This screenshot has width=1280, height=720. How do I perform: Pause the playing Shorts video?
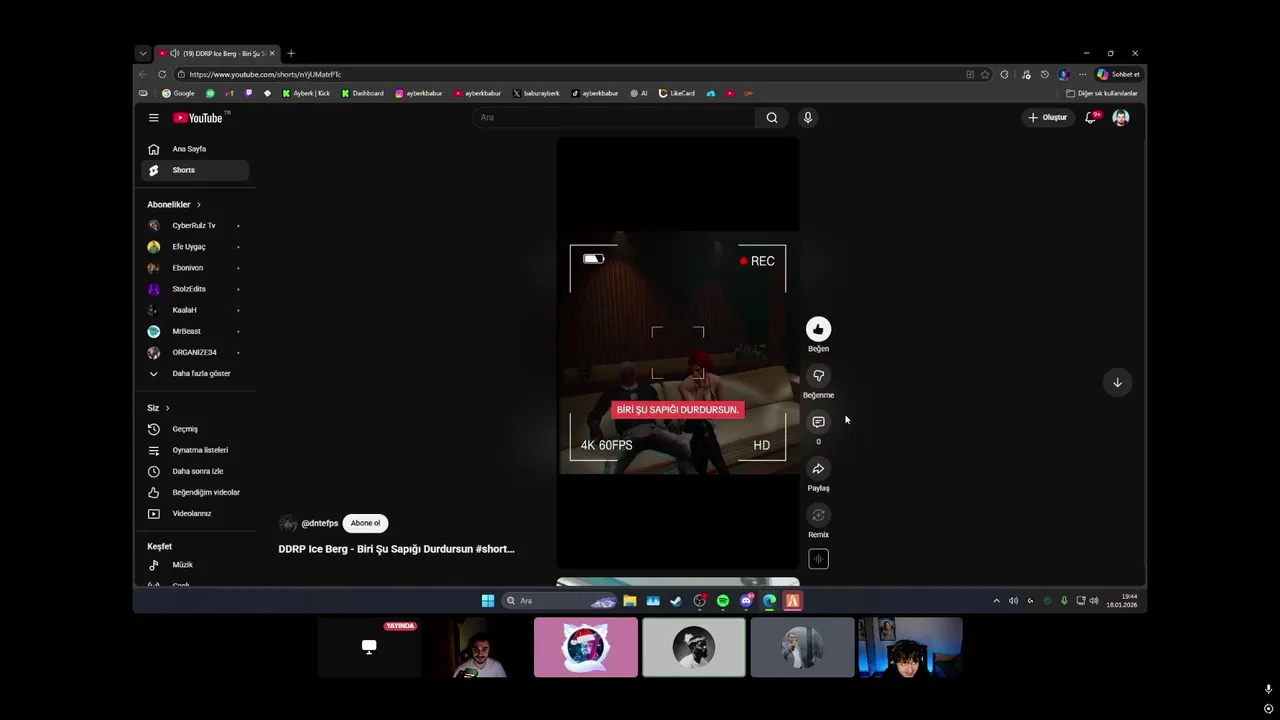click(x=678, y=353)
